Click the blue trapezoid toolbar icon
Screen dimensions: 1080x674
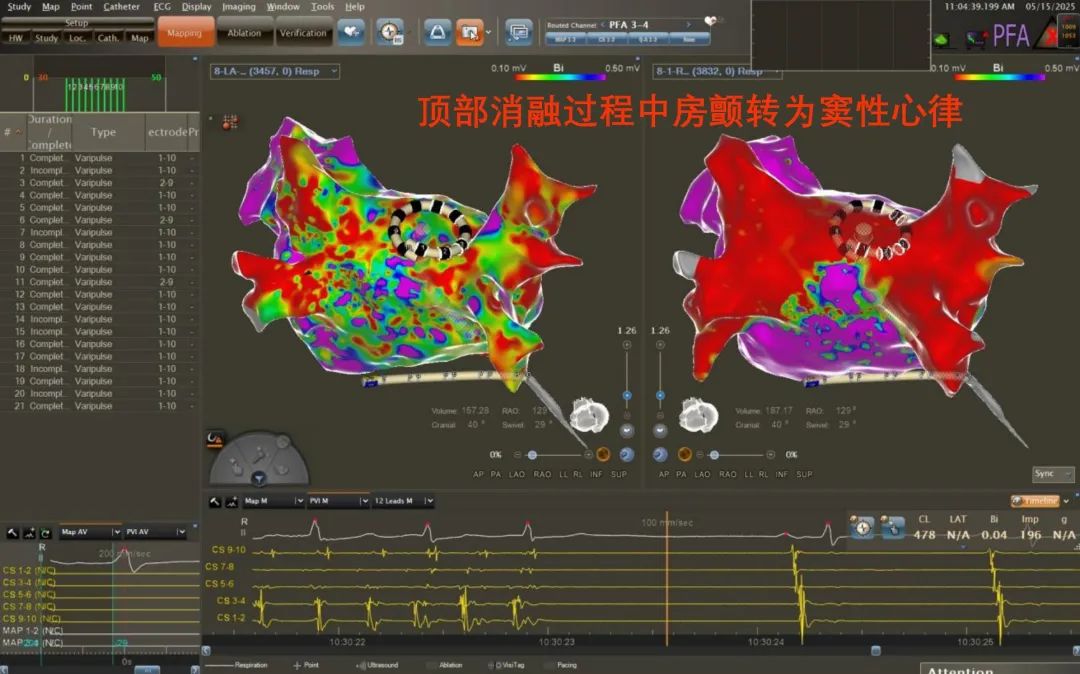click(437, 32)
